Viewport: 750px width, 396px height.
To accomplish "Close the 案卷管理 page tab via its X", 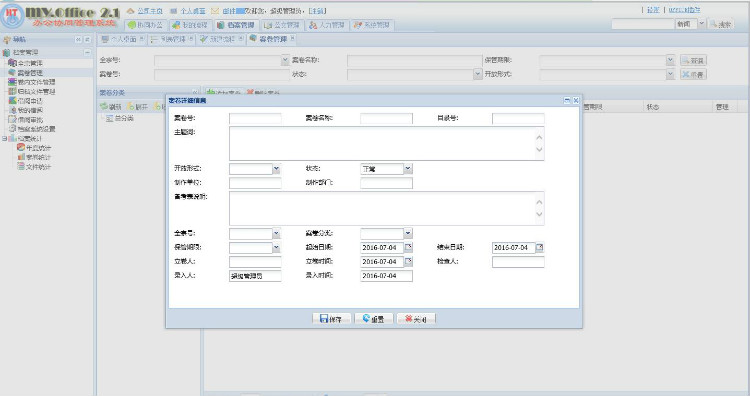I will click(292, 38).
